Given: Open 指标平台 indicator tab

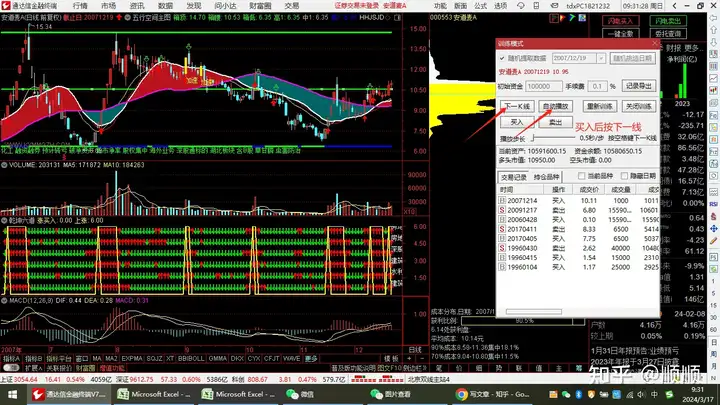Looking at the screenshot, I should 58,359.
